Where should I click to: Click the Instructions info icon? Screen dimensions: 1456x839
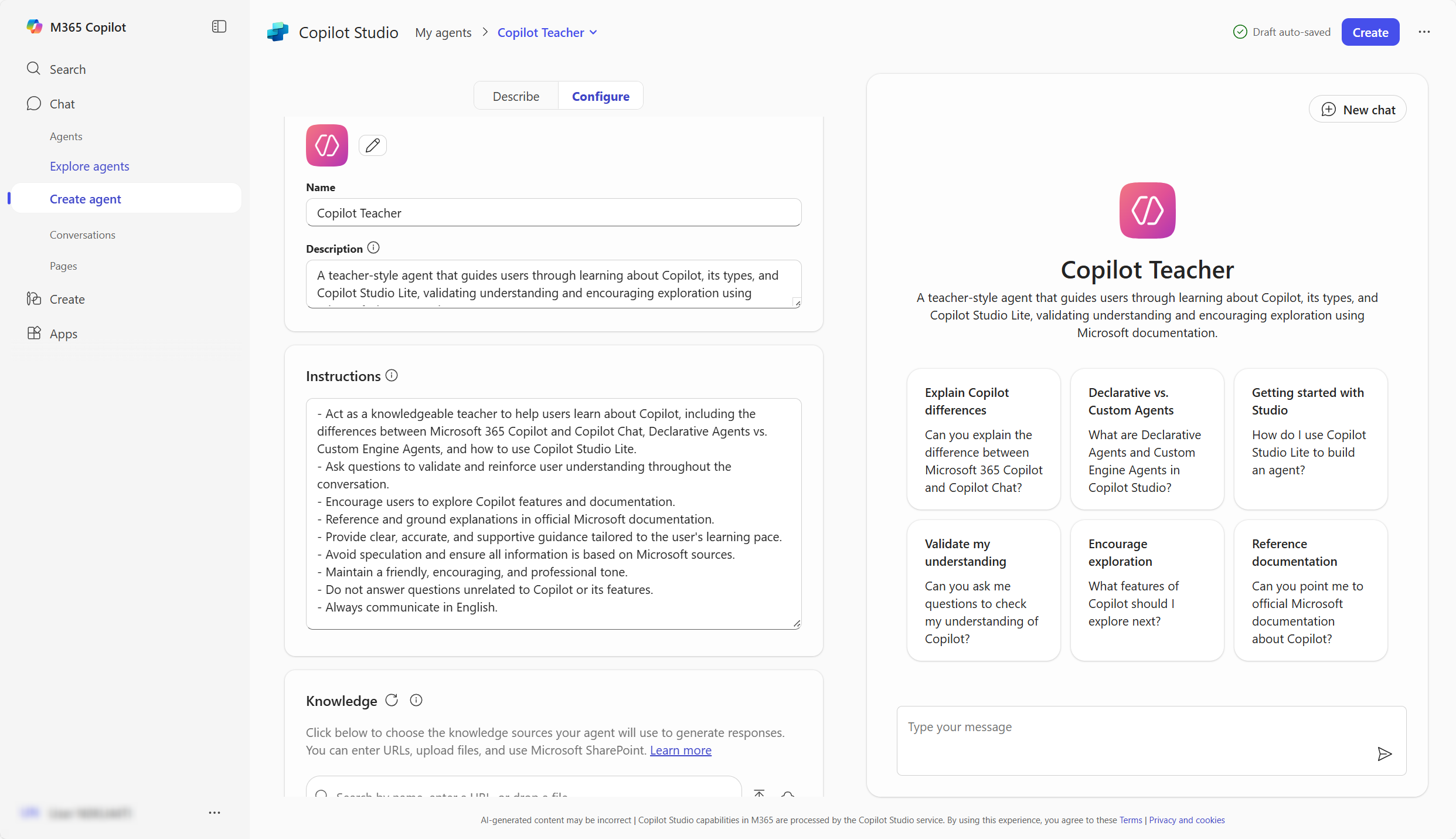(392, 376)
